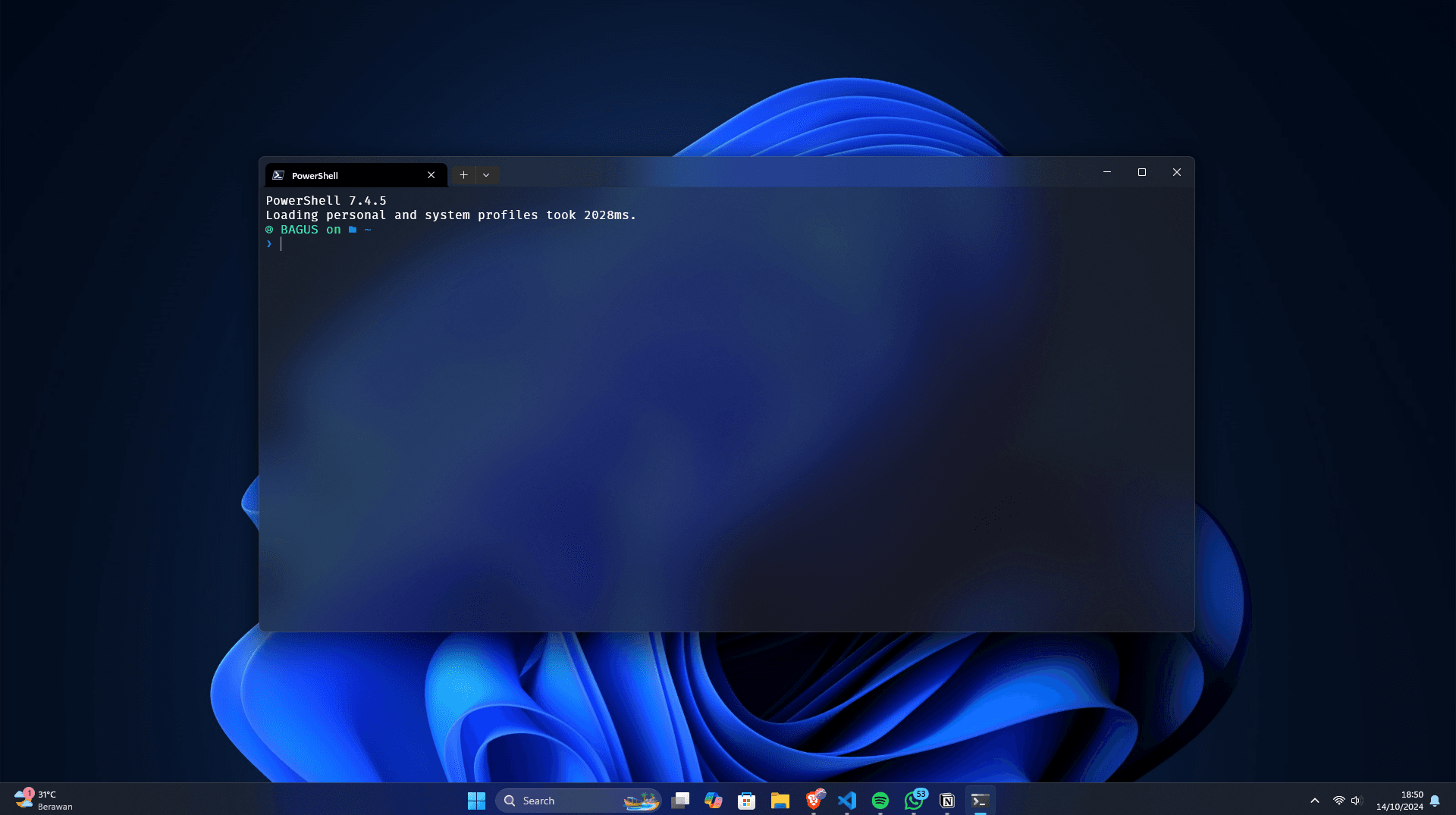Expand the new tab profile dropdown
Viewport: 1456px width, 815px height.
486,175
